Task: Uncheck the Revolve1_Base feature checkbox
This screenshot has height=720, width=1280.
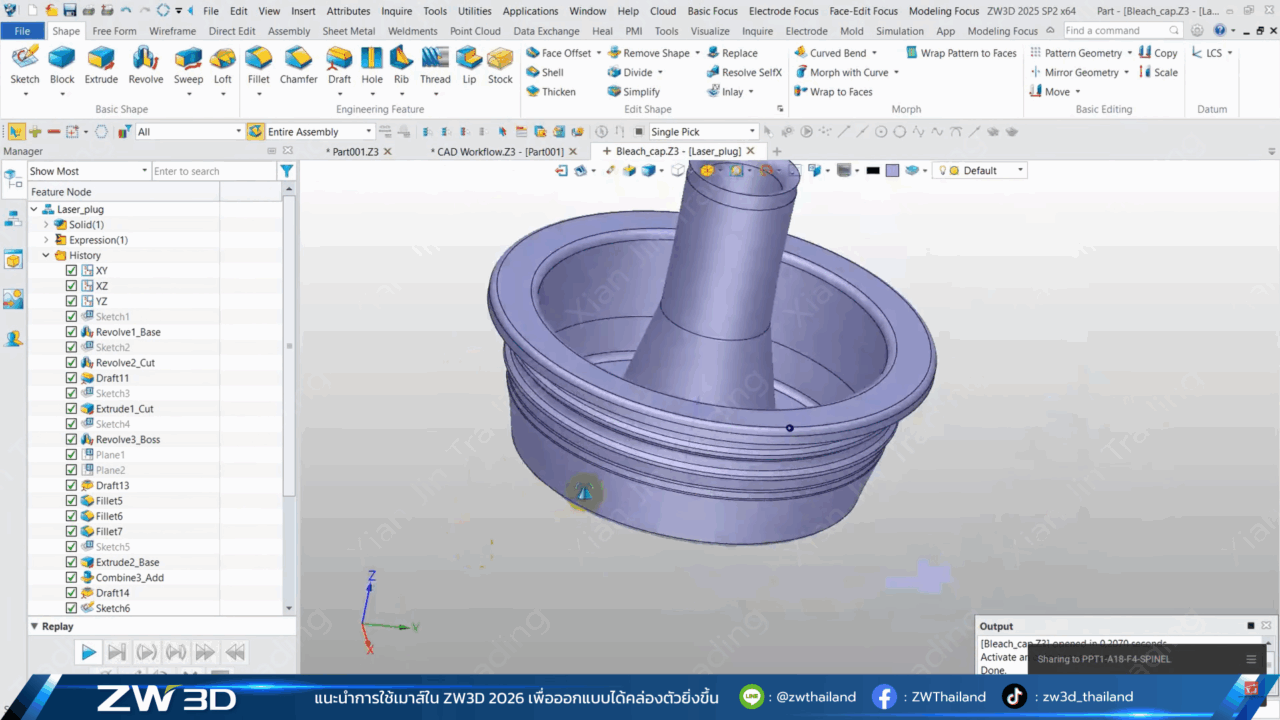Action: tap(71, 332)
